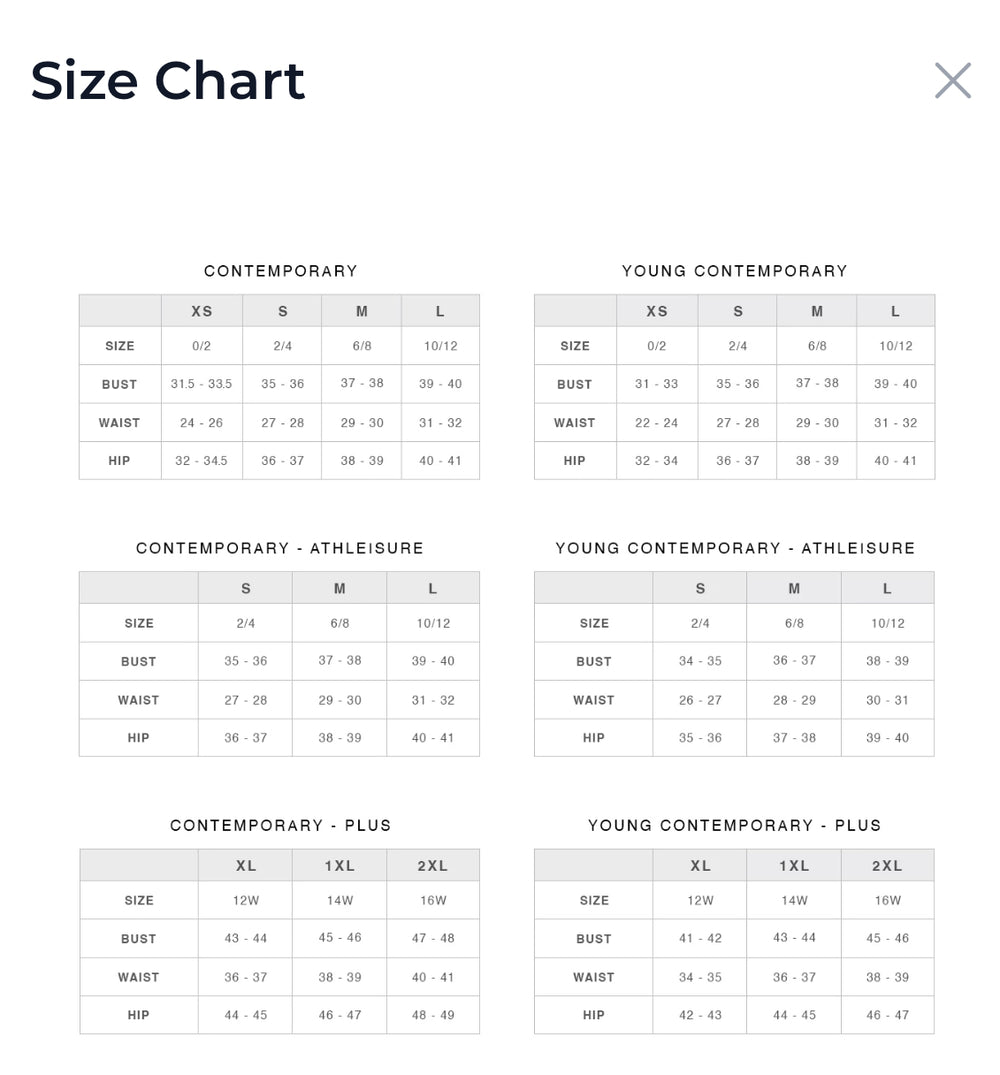Viewport: 1000px width, 1075px height.
Task: Select the 48 - 49 hip cell
Action: point(433,1015)
